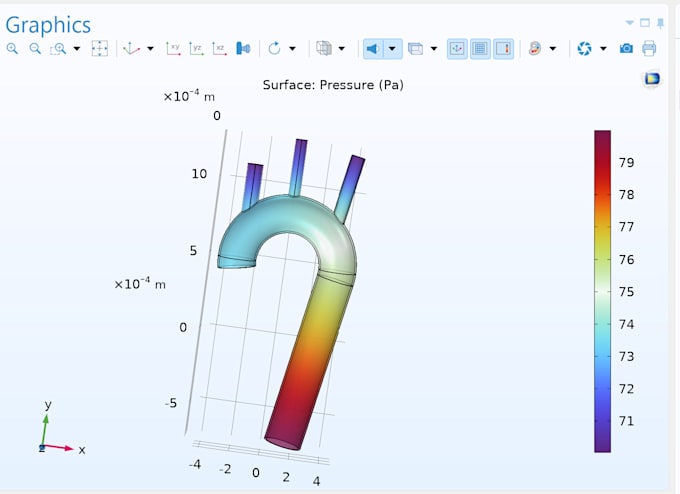Click the COMSOL logo icon below the toolbar

[x=652, y=79]
